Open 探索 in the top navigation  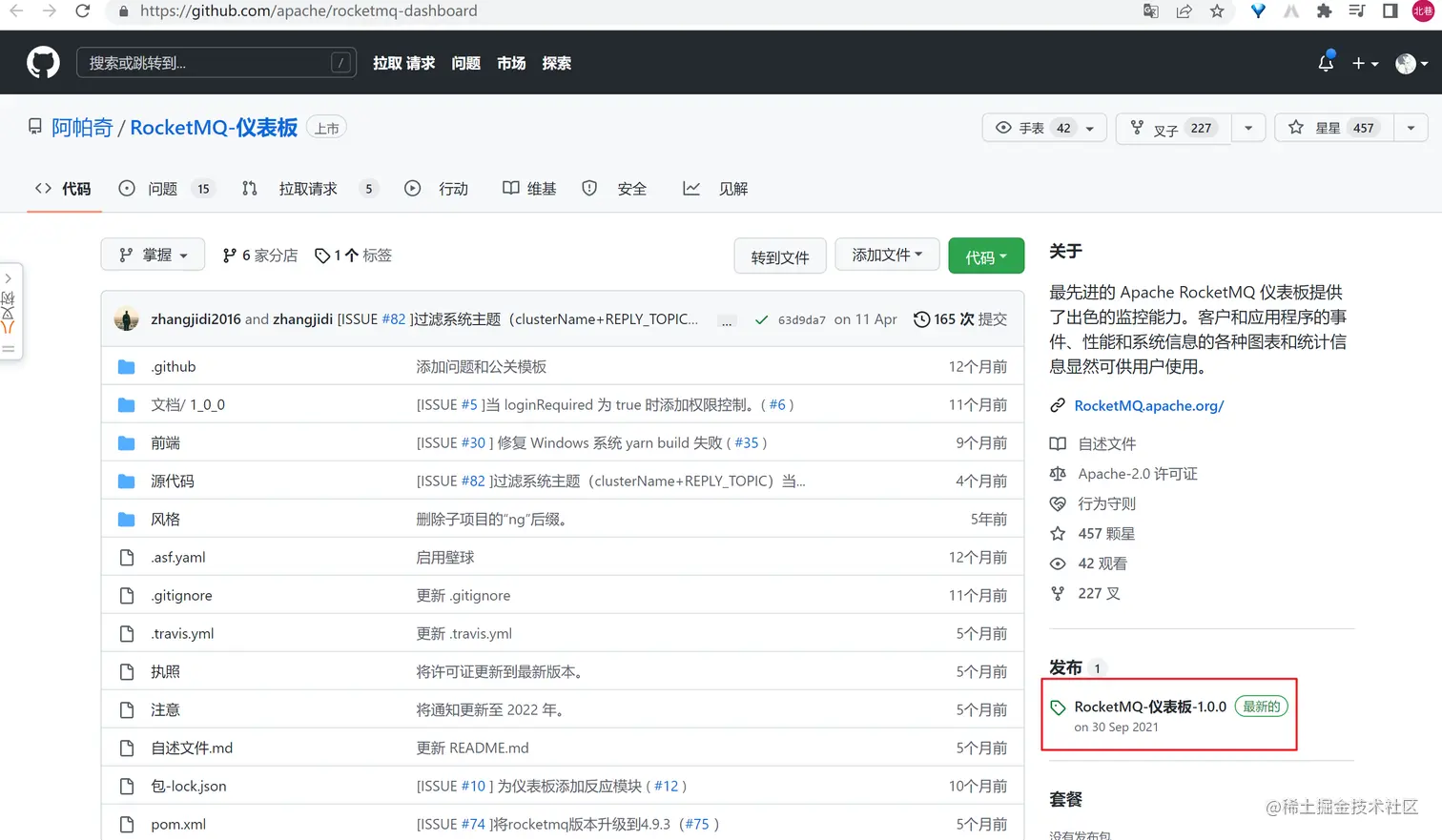pyautogui.click(x=556, y=63)
